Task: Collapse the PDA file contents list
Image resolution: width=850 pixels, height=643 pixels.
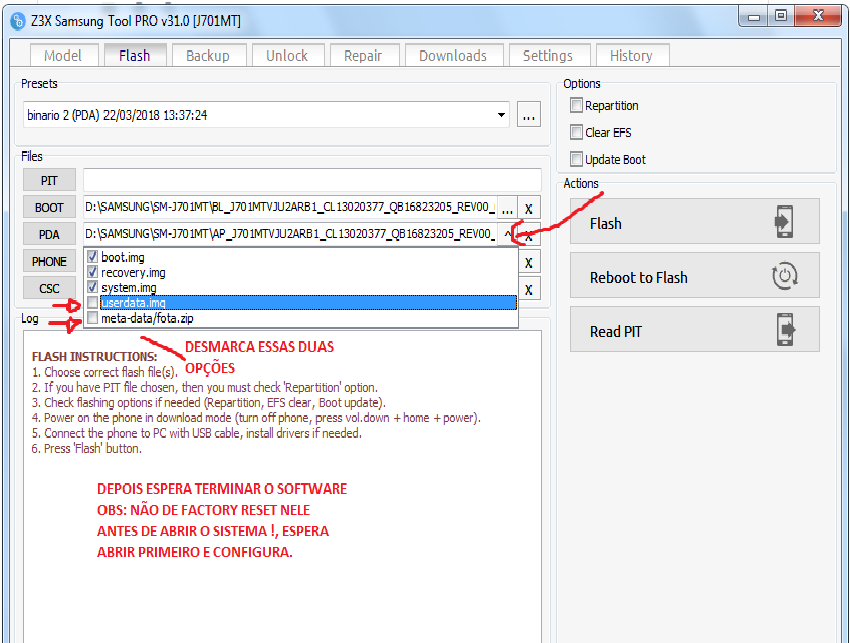Action: click(507, 235)
